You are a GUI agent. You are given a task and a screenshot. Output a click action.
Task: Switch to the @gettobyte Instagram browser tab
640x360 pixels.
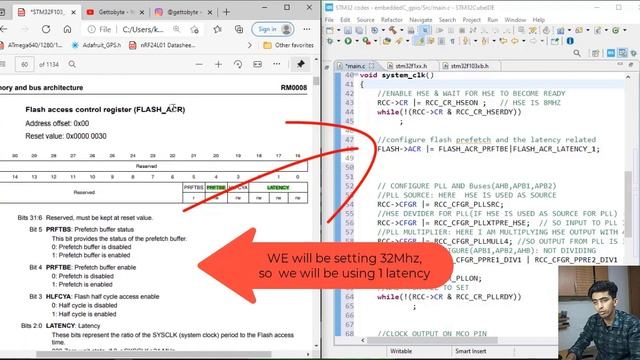[x=183, y=12]
